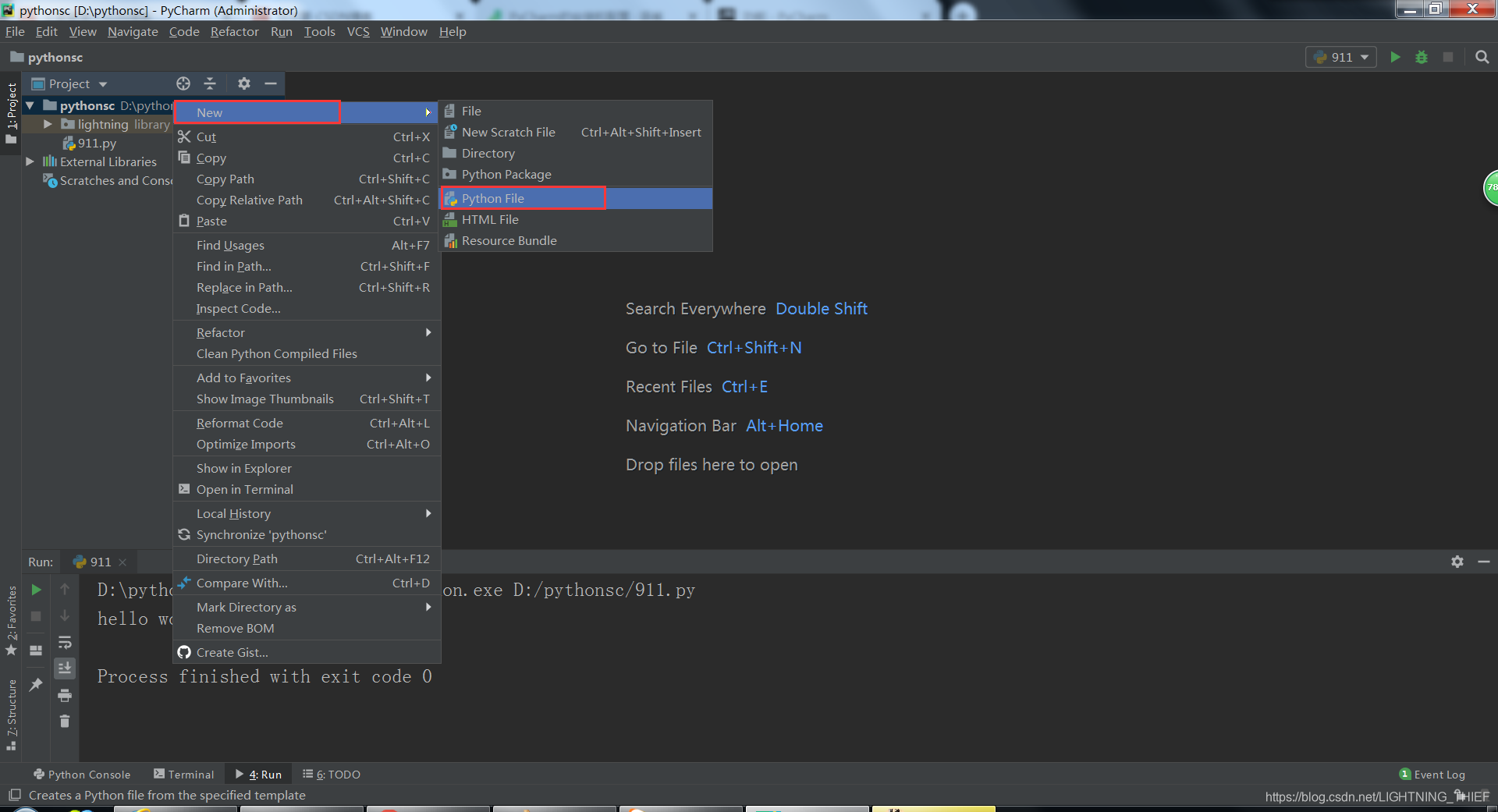Open the Tools menu in menu bar
The height and width of the screenshot is (812, 1498).
click(319, 31)
